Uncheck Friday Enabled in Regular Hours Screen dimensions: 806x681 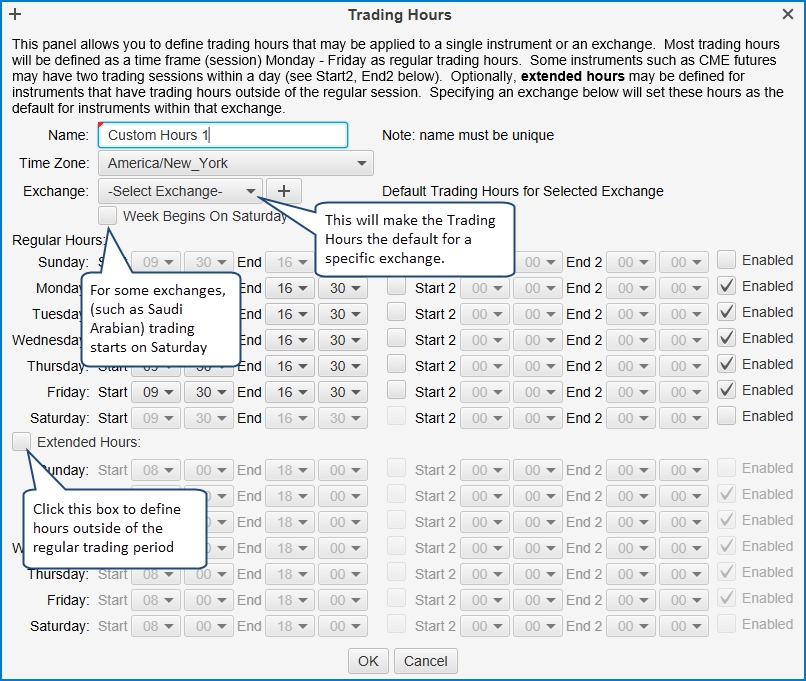click(726, 390)
